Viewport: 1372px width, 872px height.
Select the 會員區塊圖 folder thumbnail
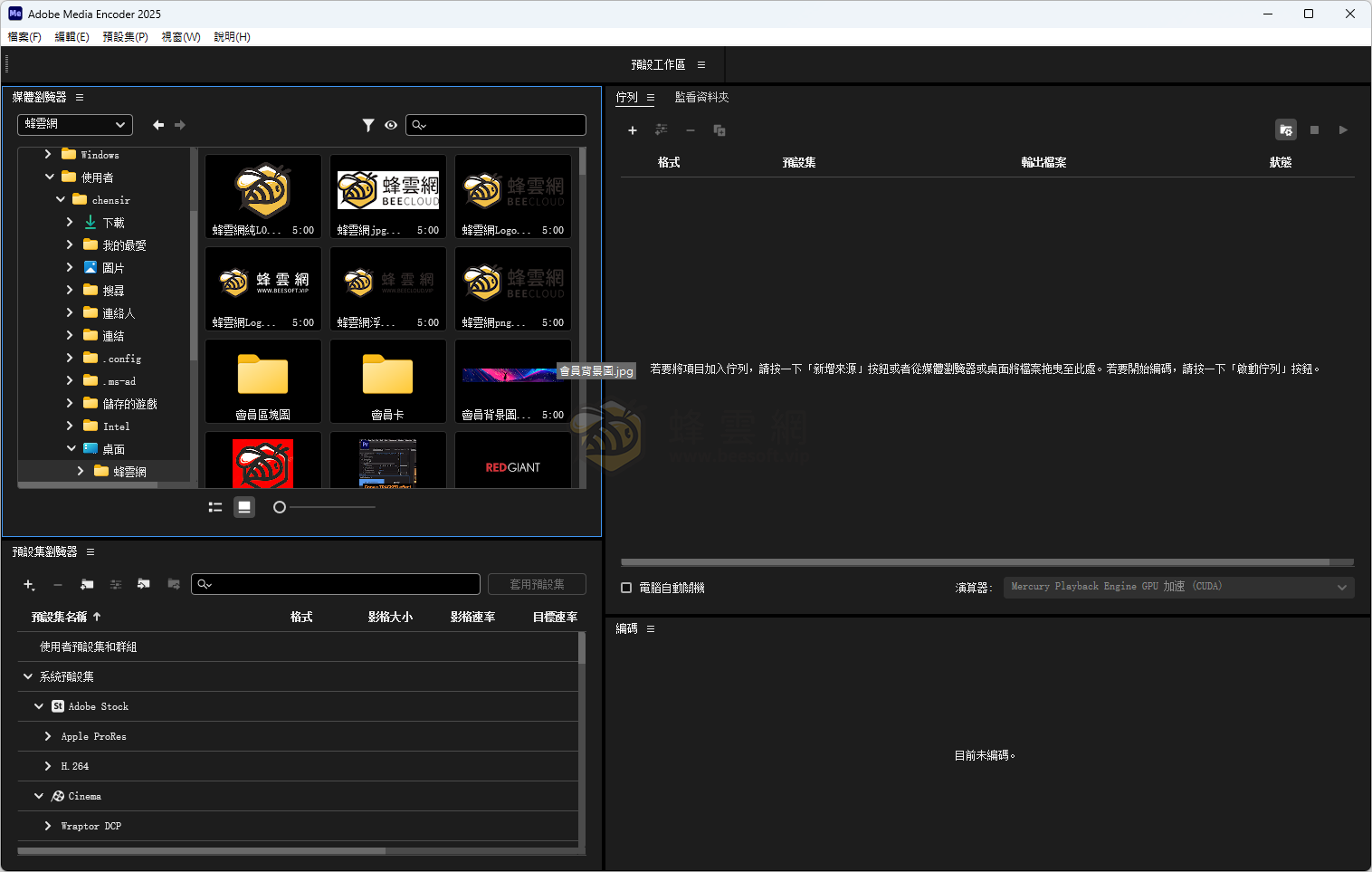pyautogui.click(x=263, y=381)
